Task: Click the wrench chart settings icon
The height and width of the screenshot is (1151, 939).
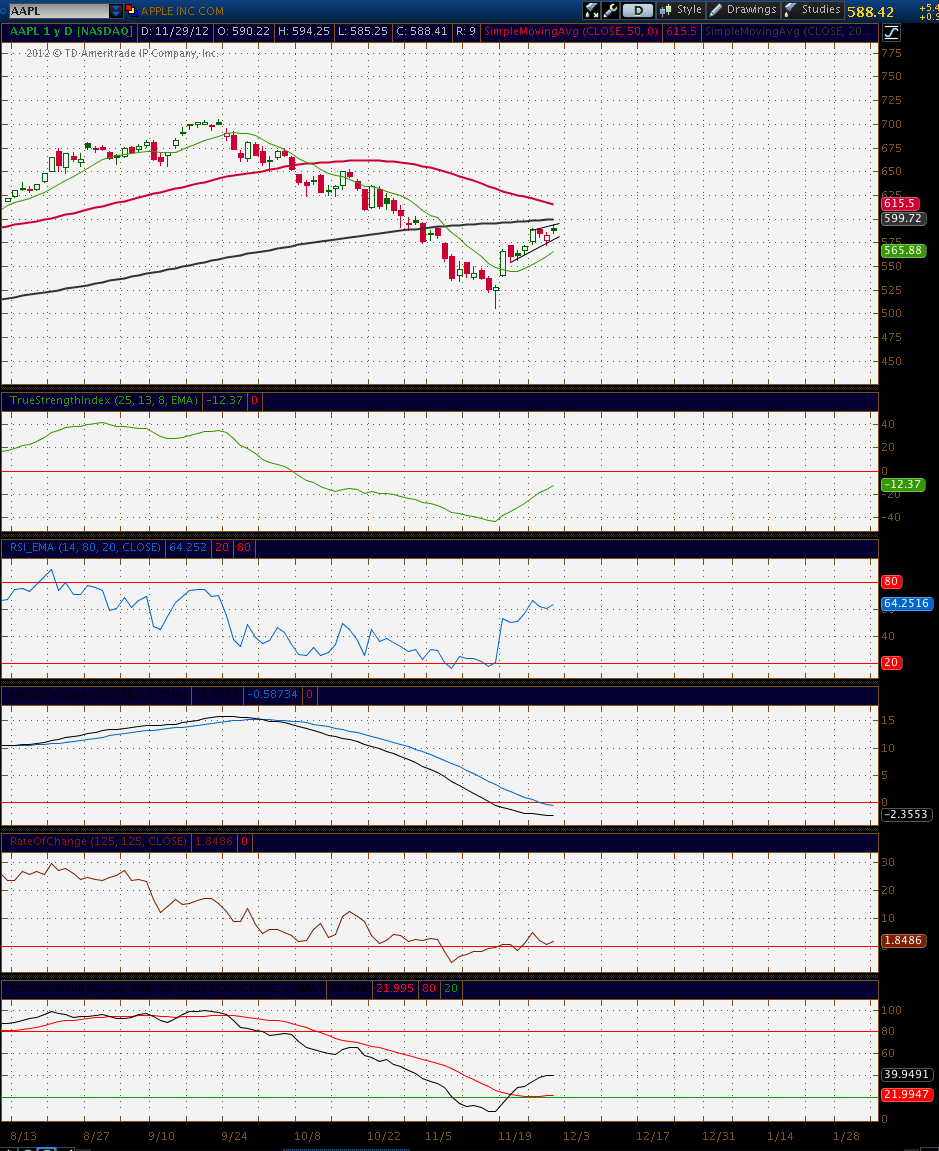Action: pyautogui.click(x=611, y=10)
